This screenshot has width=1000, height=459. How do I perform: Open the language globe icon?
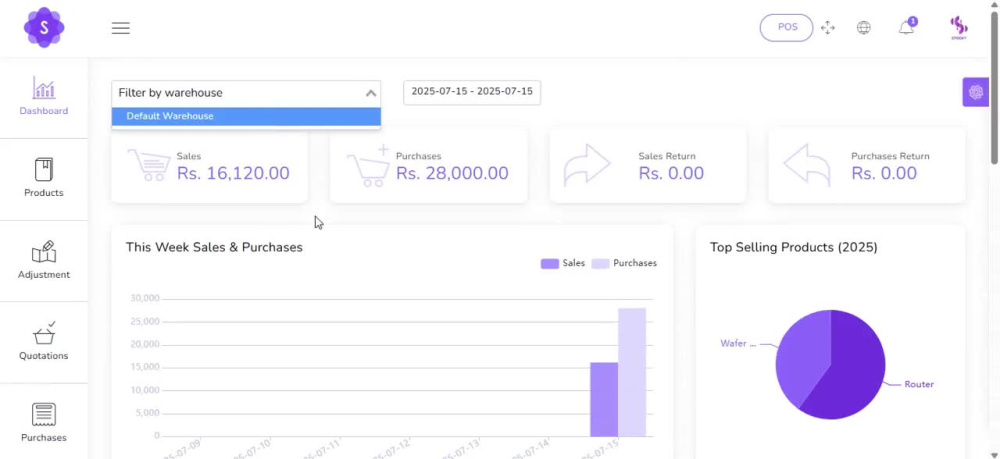pos(864,28)
